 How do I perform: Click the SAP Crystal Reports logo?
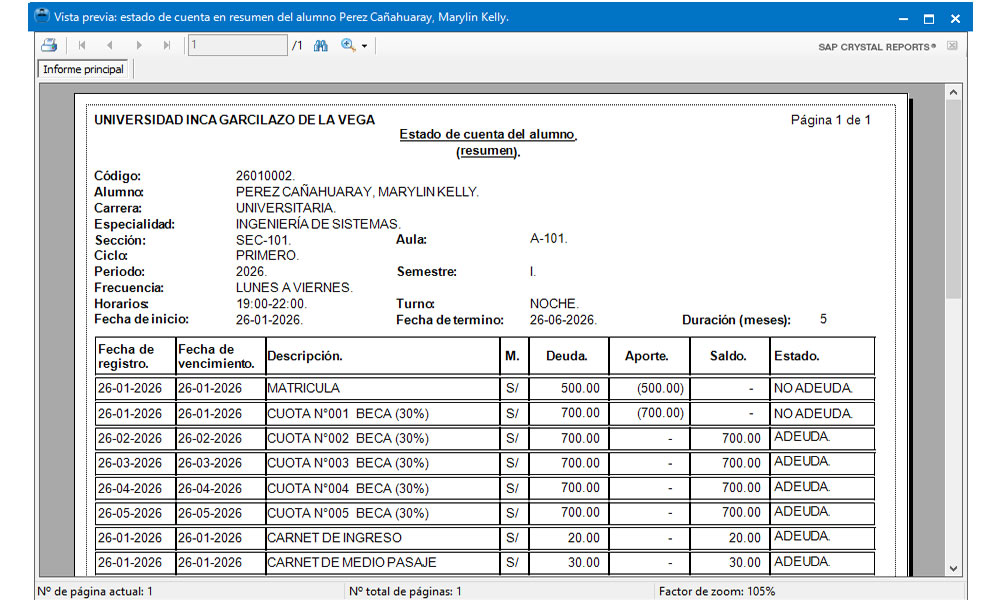click(x=877, y=47)
